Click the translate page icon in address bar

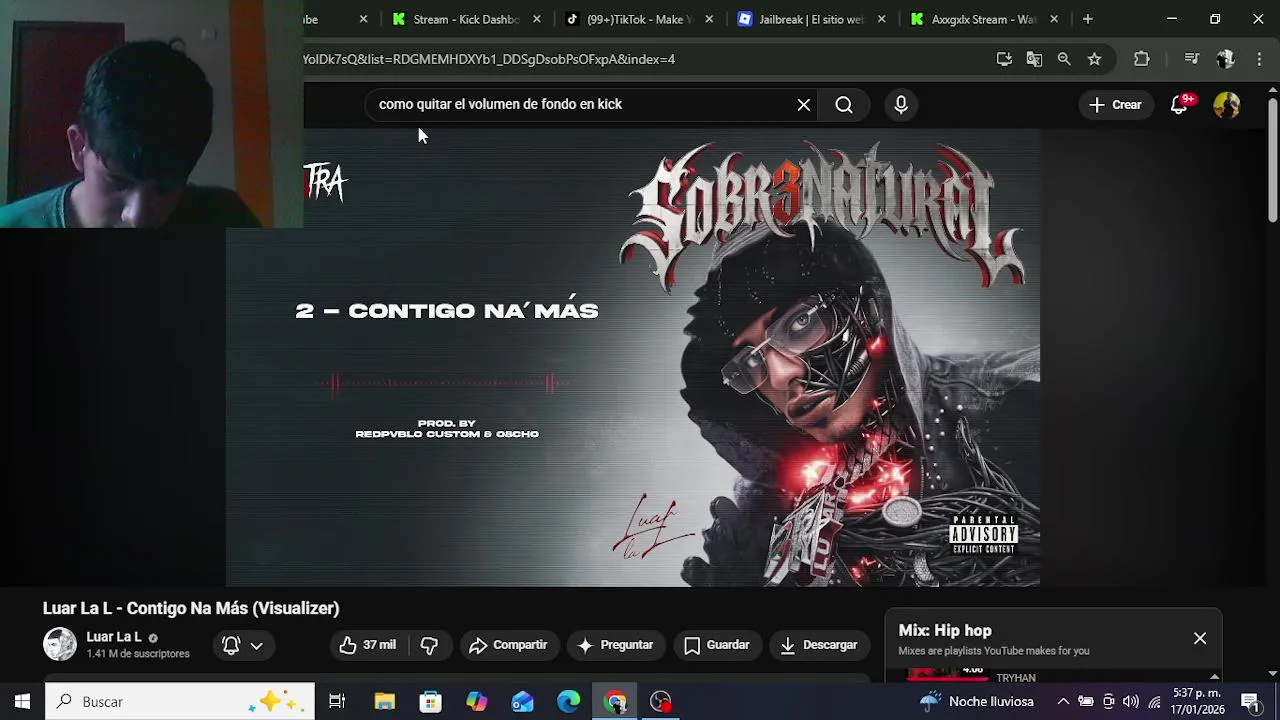(x=1034, y=59)
